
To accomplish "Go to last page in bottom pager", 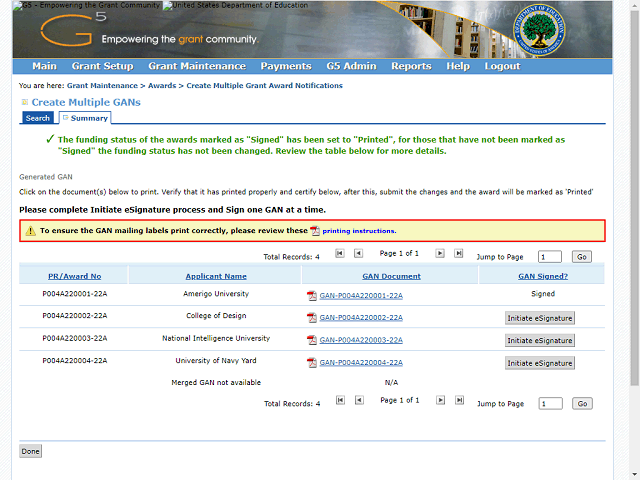I will (459, 400).
